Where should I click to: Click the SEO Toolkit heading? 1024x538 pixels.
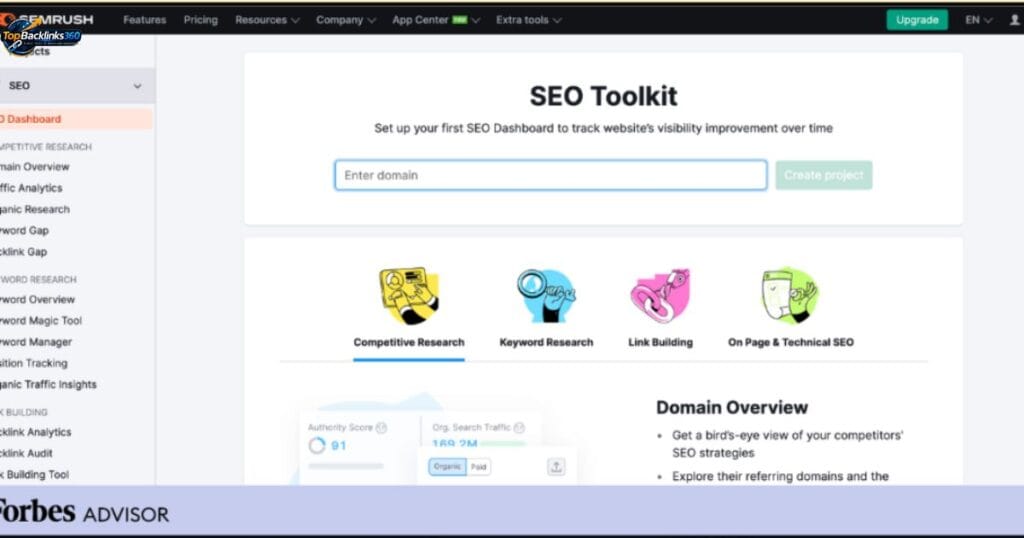click(603, 96)
